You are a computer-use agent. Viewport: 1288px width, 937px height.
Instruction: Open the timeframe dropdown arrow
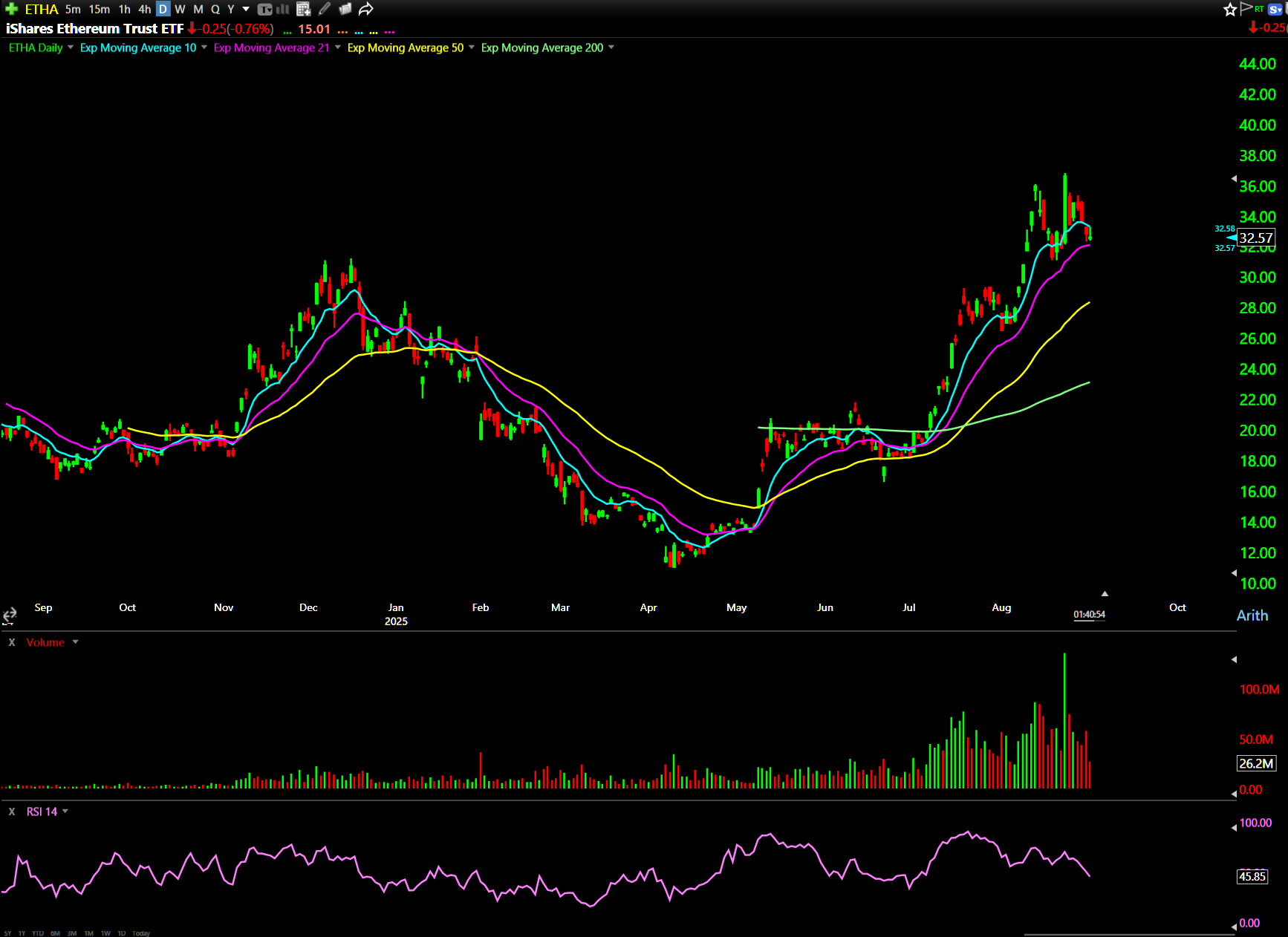coord(246,9)
